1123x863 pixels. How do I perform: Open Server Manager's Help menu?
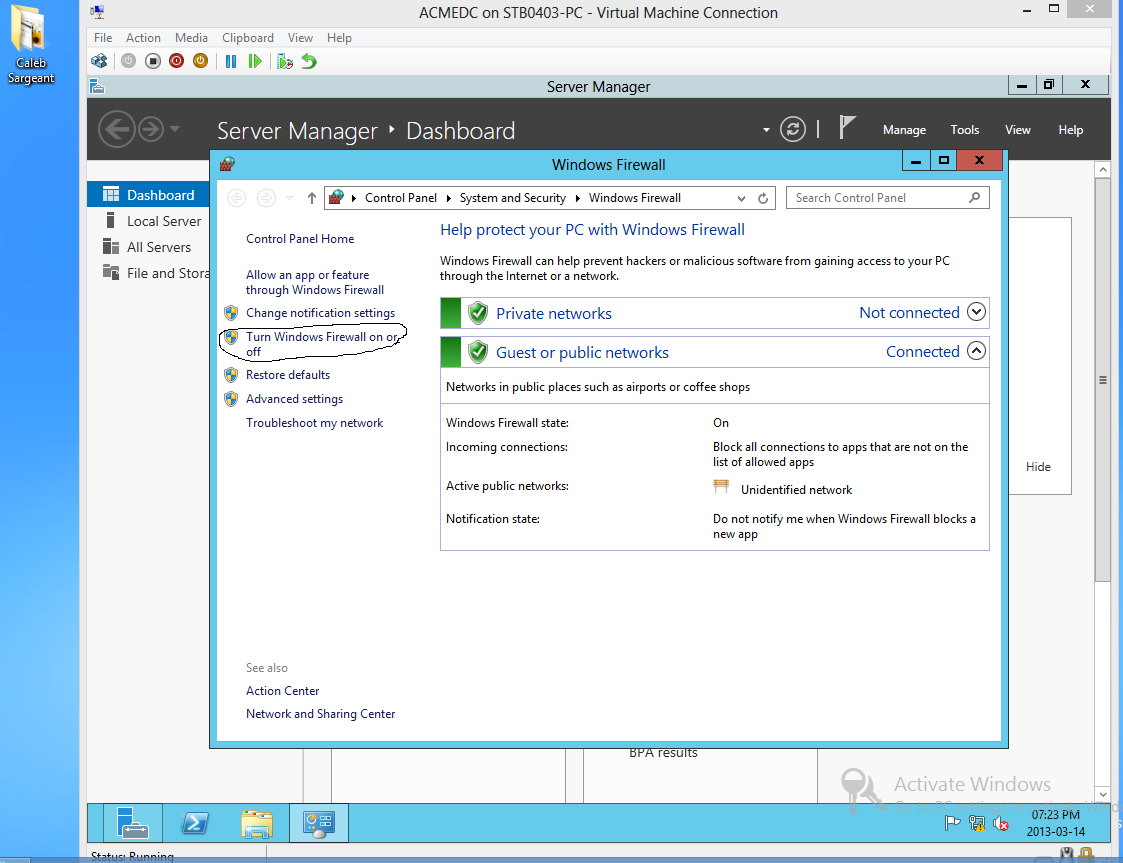coord(1070,130)
